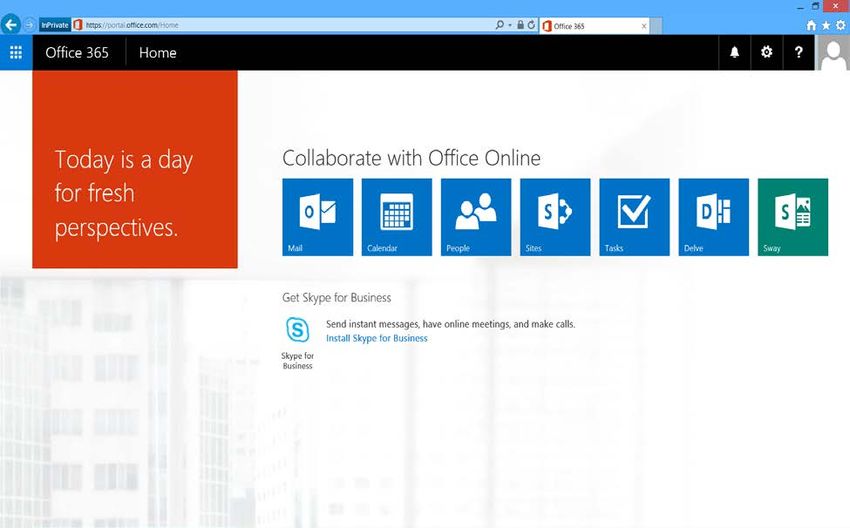Open browser Tools gear icon
This screenshot has height=528, width=850.
coord(841,25)
